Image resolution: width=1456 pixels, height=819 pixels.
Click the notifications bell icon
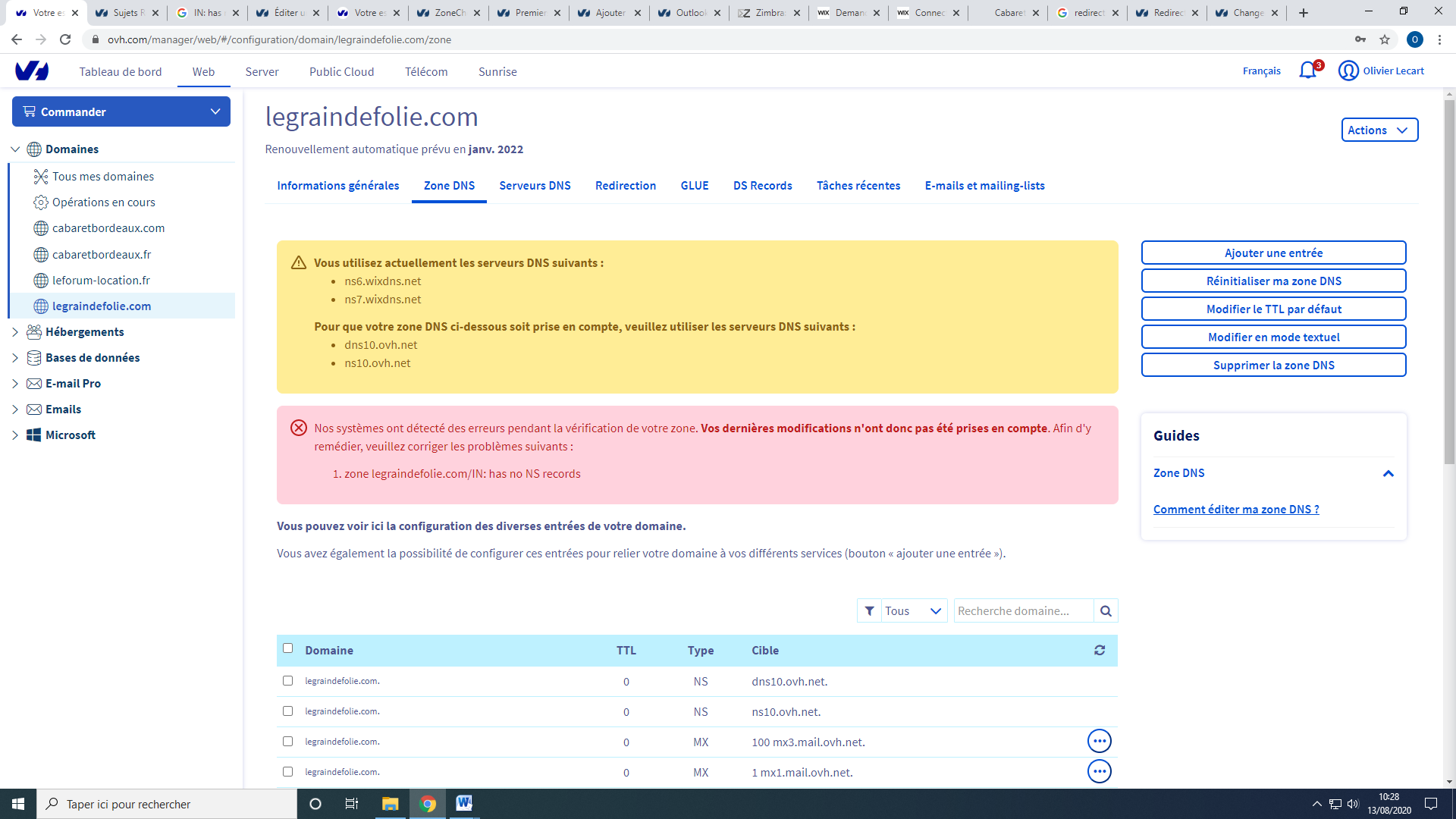click(1307, 71)
